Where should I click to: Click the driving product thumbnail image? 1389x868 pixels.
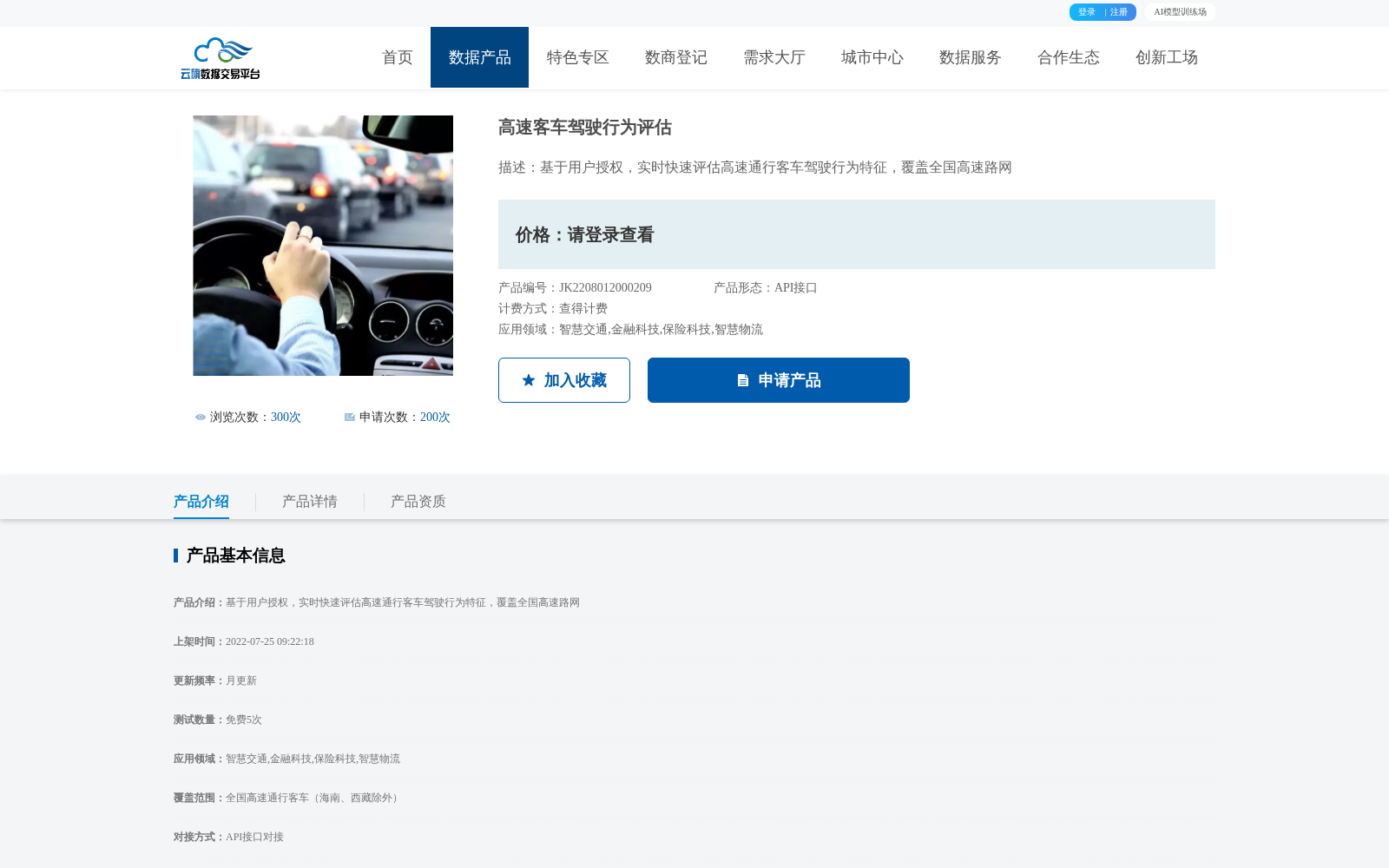click(x=323, y=246)
